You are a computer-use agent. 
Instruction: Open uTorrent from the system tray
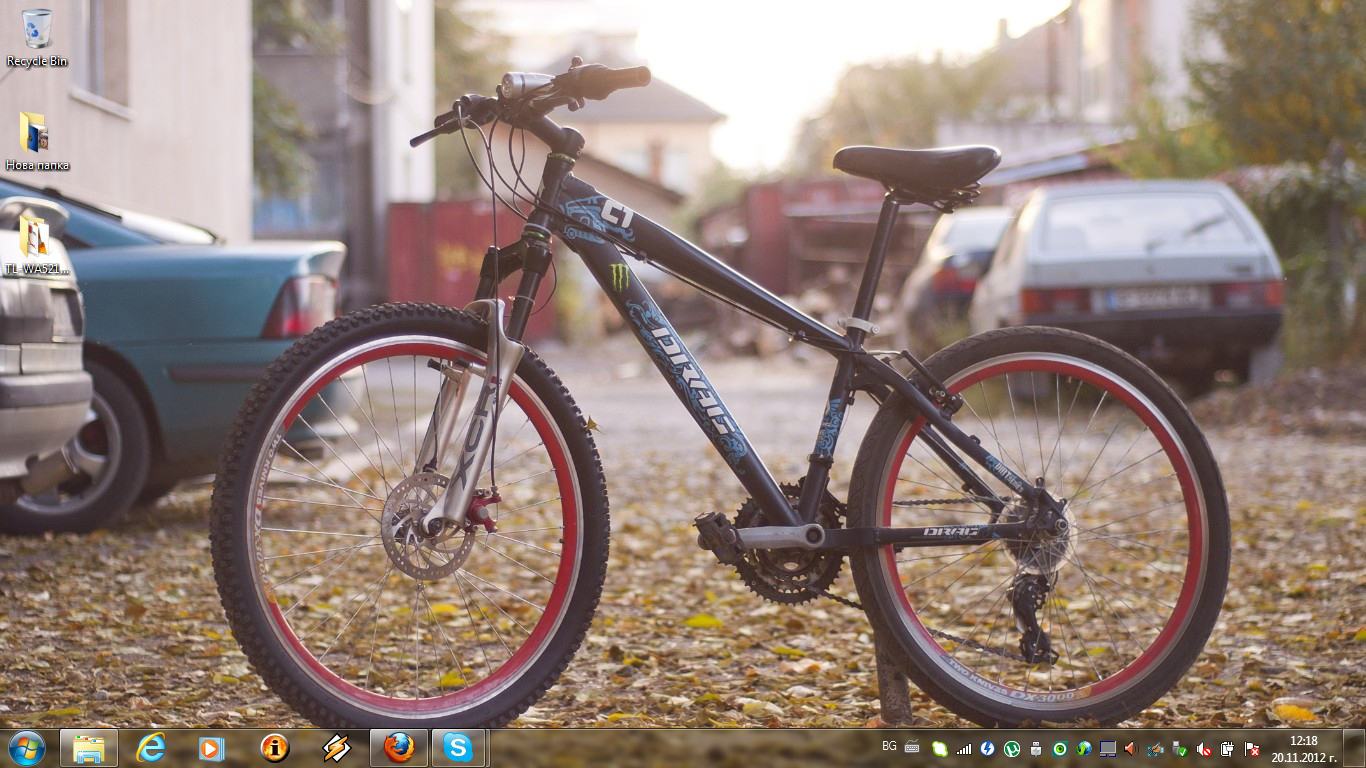[x=1012, y=748]
